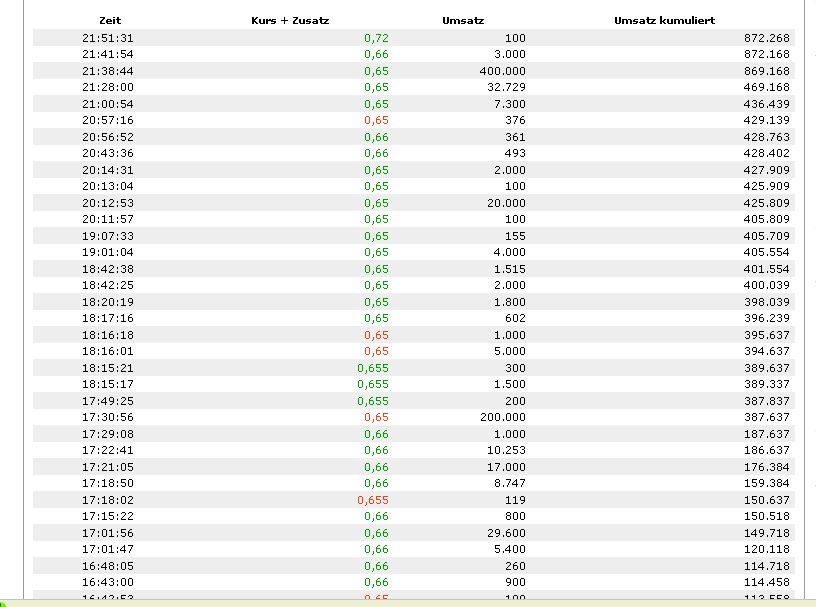Click the Umsatz kumuliert column header
The width and height of the screenshot is (816, 607).
[665, 21]
